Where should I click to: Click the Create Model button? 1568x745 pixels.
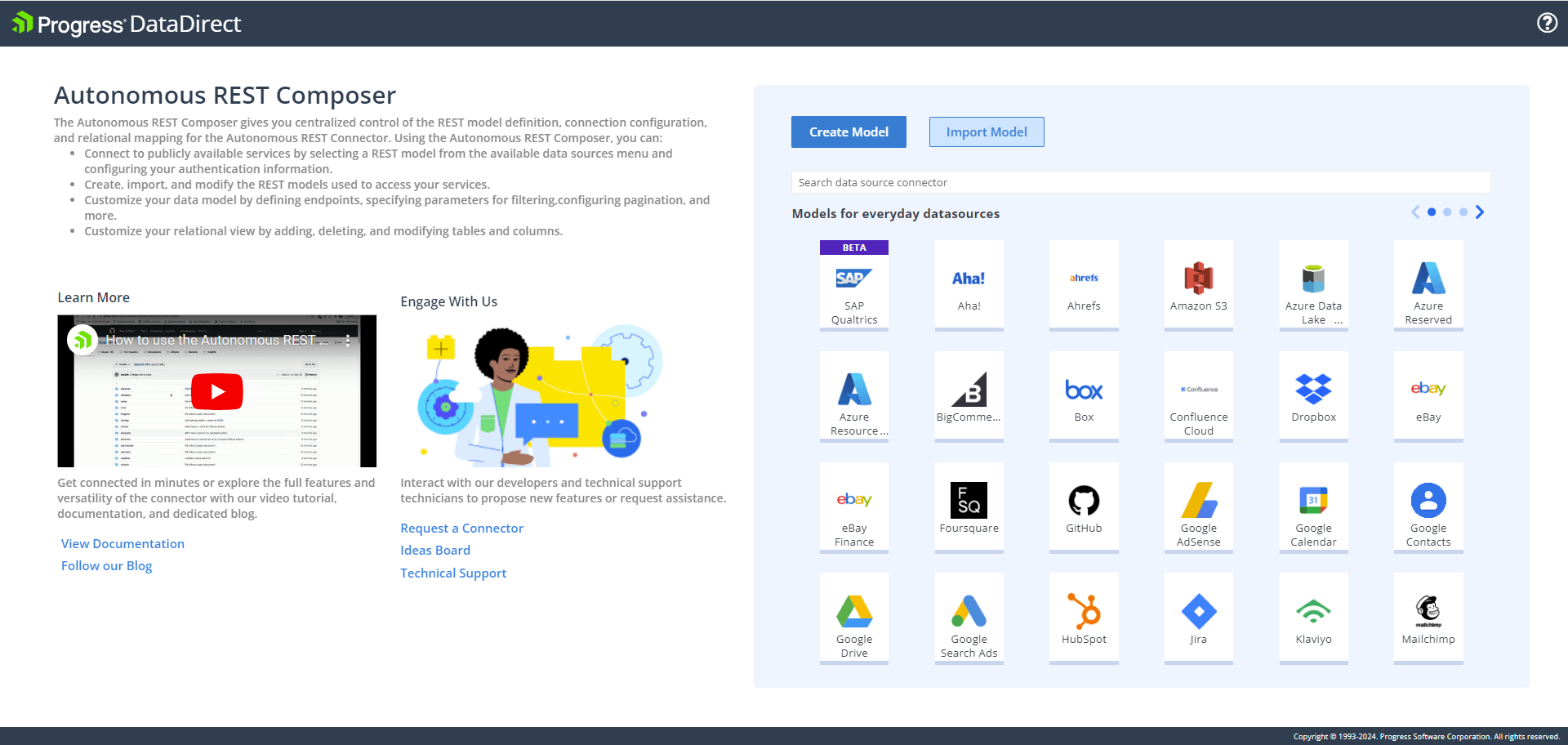click(849, 132)
